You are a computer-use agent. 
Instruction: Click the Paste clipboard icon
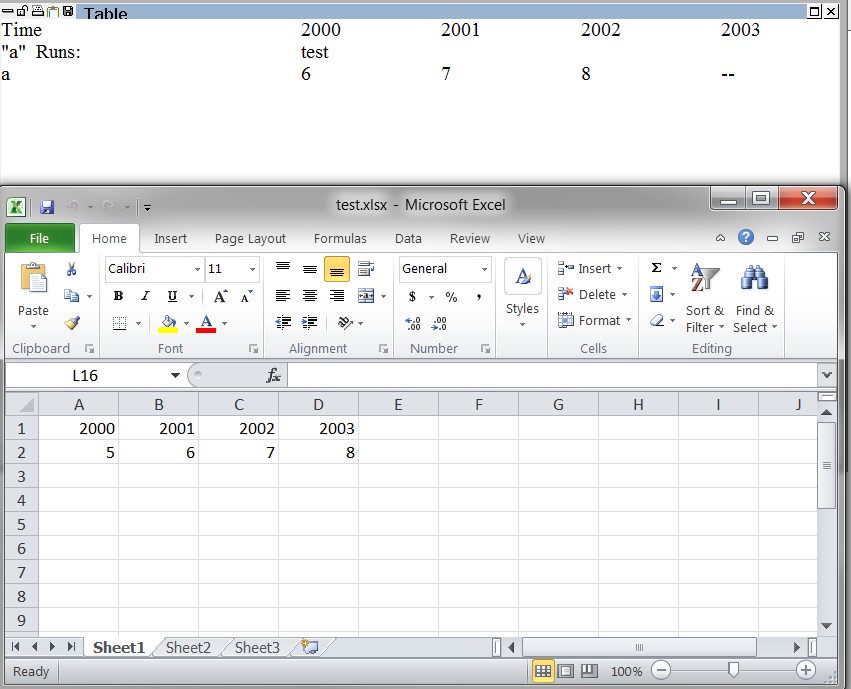[34, 278]
